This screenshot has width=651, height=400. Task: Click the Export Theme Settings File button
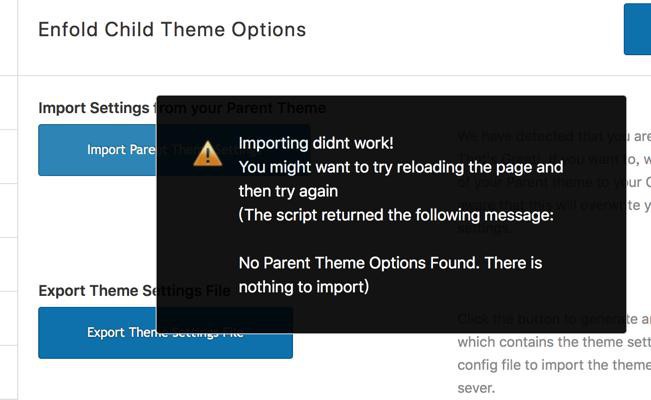[165, 333]
